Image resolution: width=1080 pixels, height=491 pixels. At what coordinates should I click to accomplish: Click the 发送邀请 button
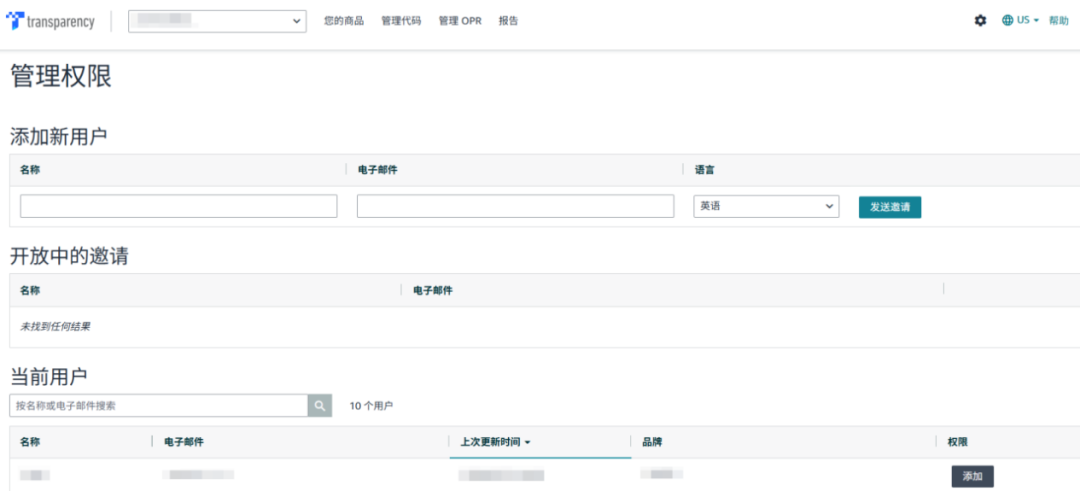coord(890,207)
